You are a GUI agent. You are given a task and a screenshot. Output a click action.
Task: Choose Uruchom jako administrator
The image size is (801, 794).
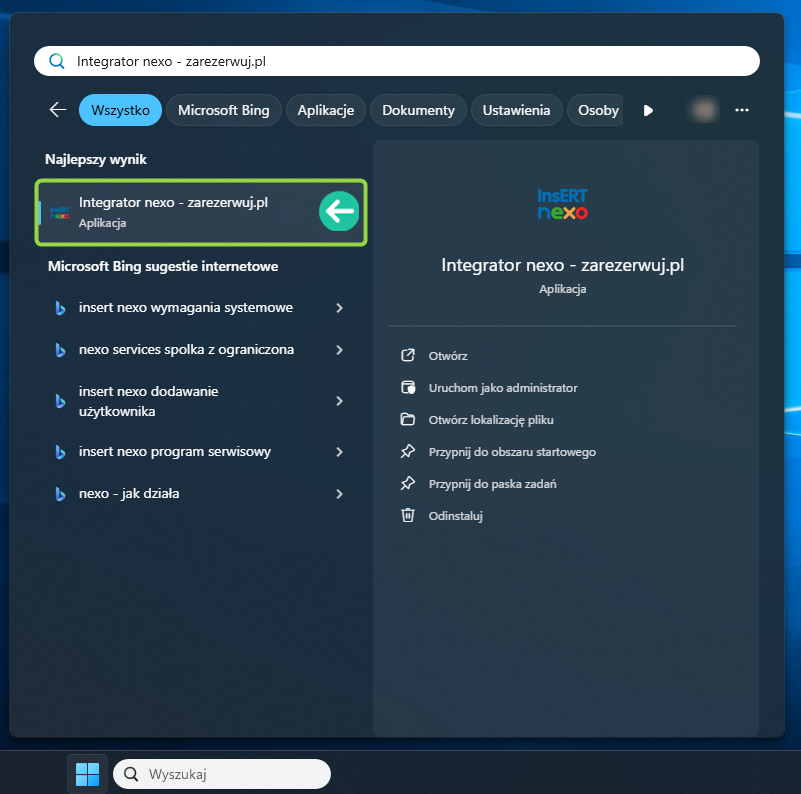point(502,388)
